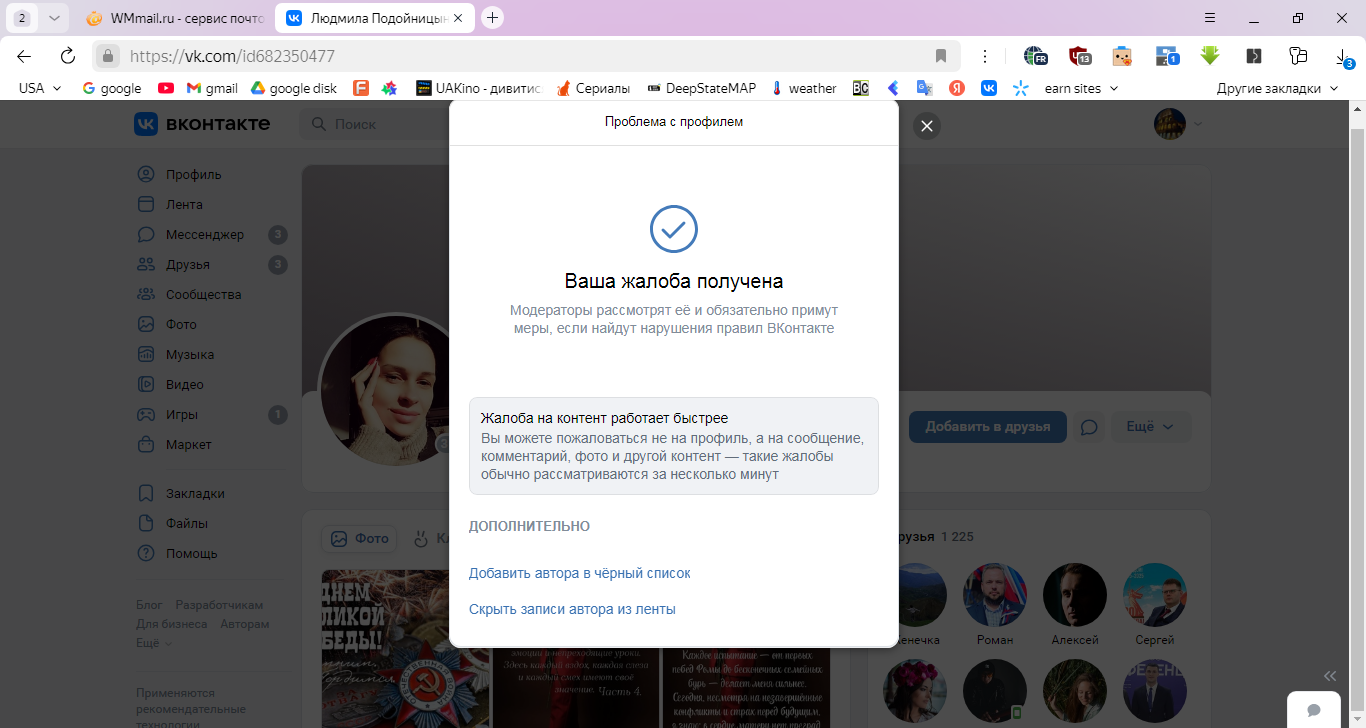
Task: Reload the page
Action: [x=68, y=56]
